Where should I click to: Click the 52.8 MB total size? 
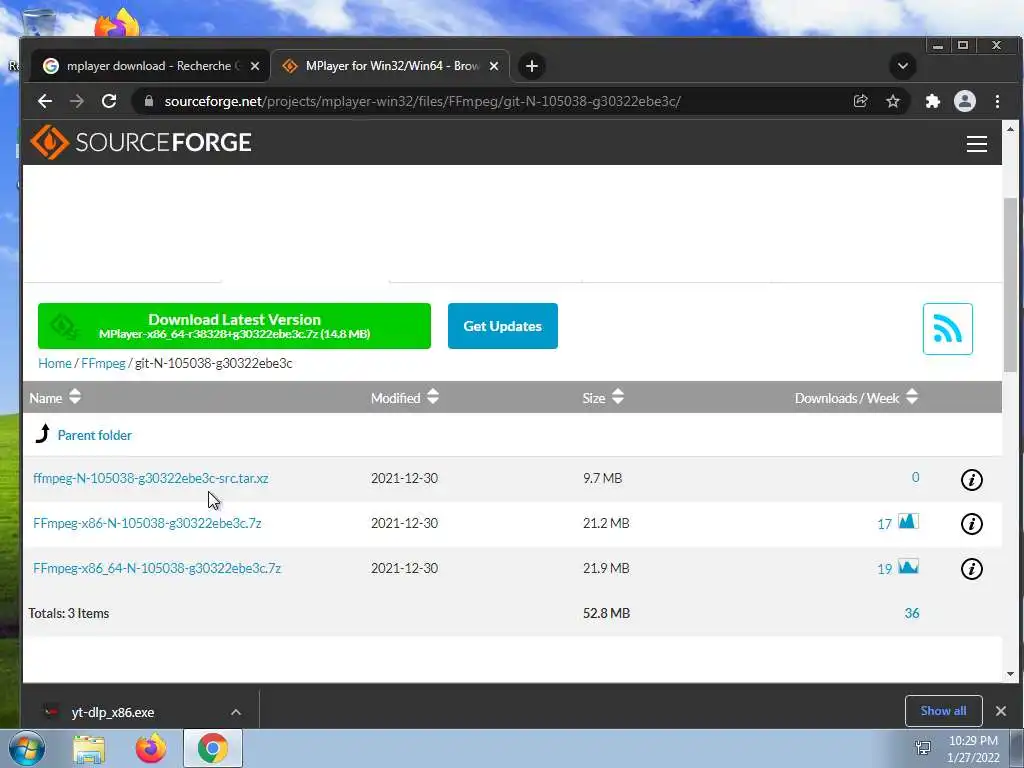[606, 613]
